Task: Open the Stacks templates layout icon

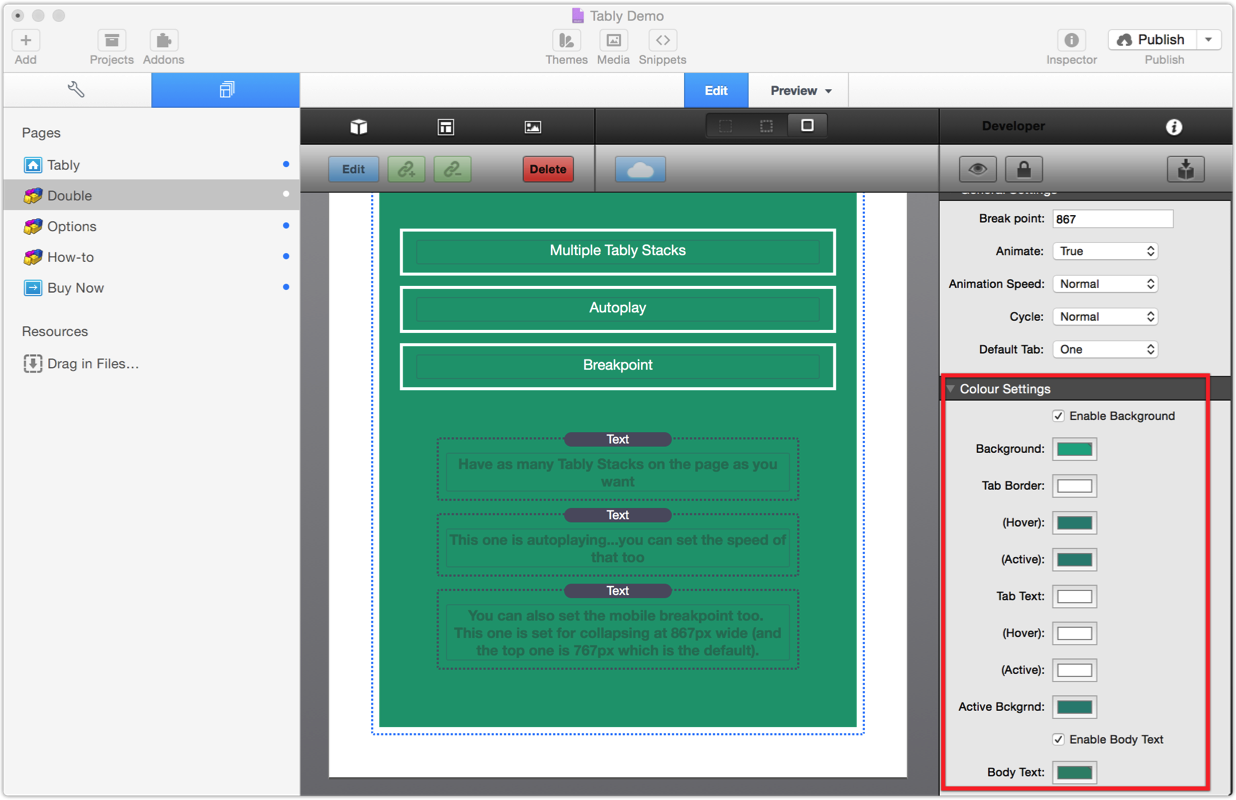Action: 446,127
